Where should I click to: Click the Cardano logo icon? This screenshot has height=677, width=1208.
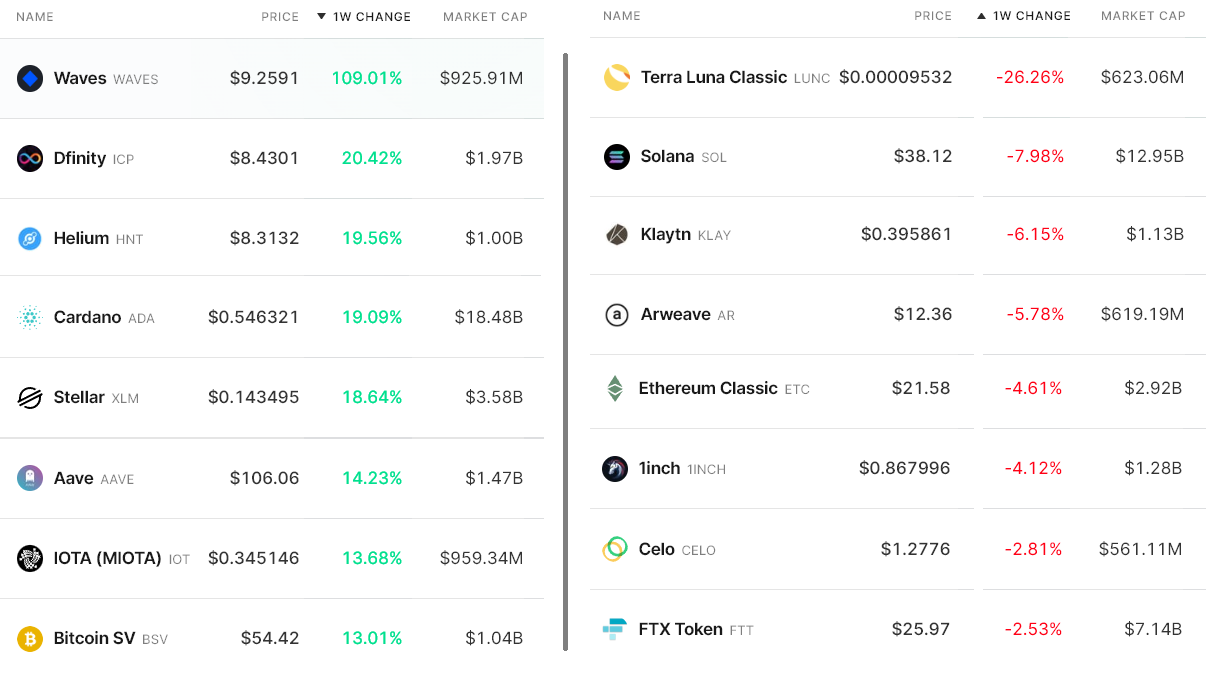(30, 317)
